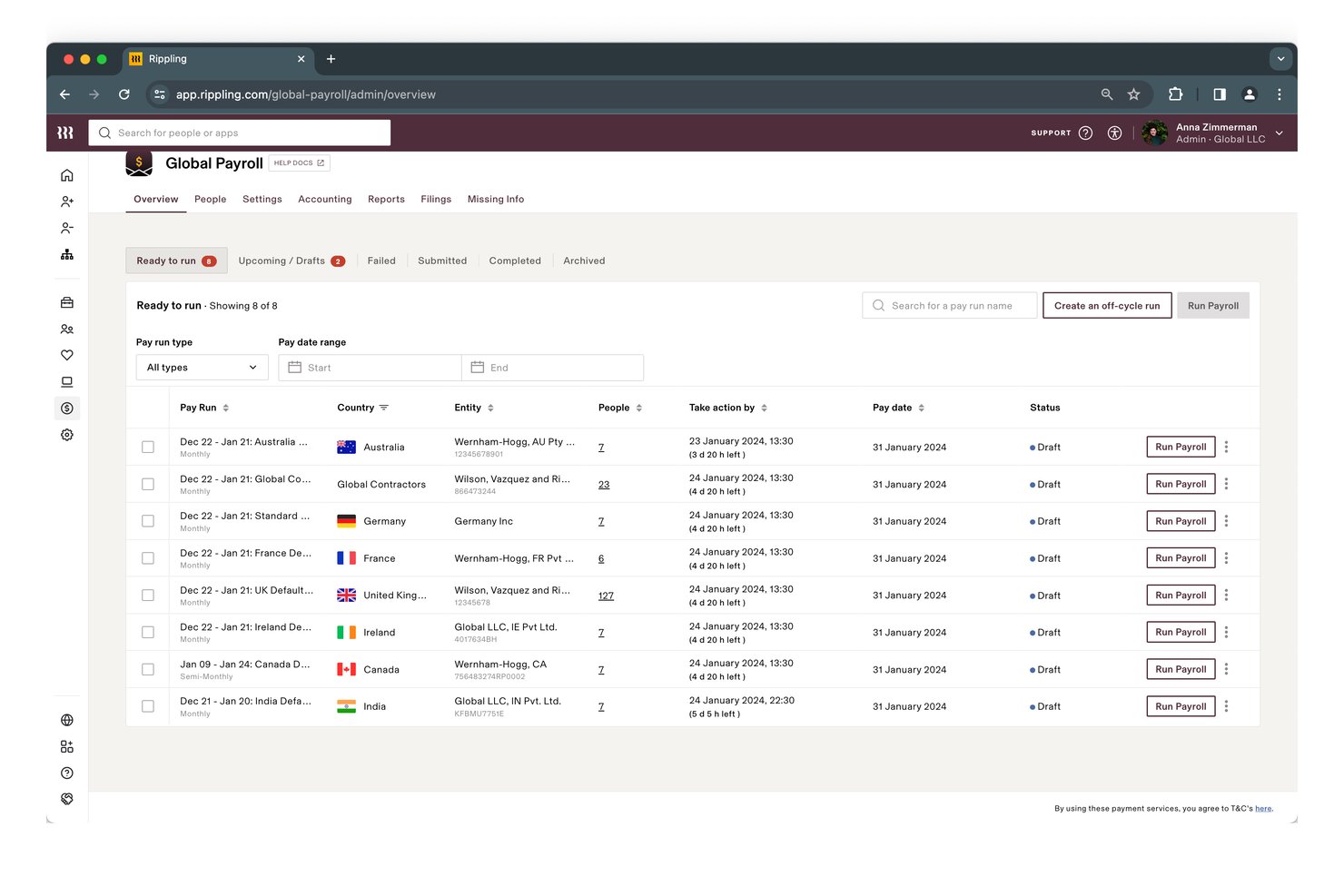Viewport: 1344px width, 896px height.
Task: Open the help circle sidebar icon
Action: (67, 773)
